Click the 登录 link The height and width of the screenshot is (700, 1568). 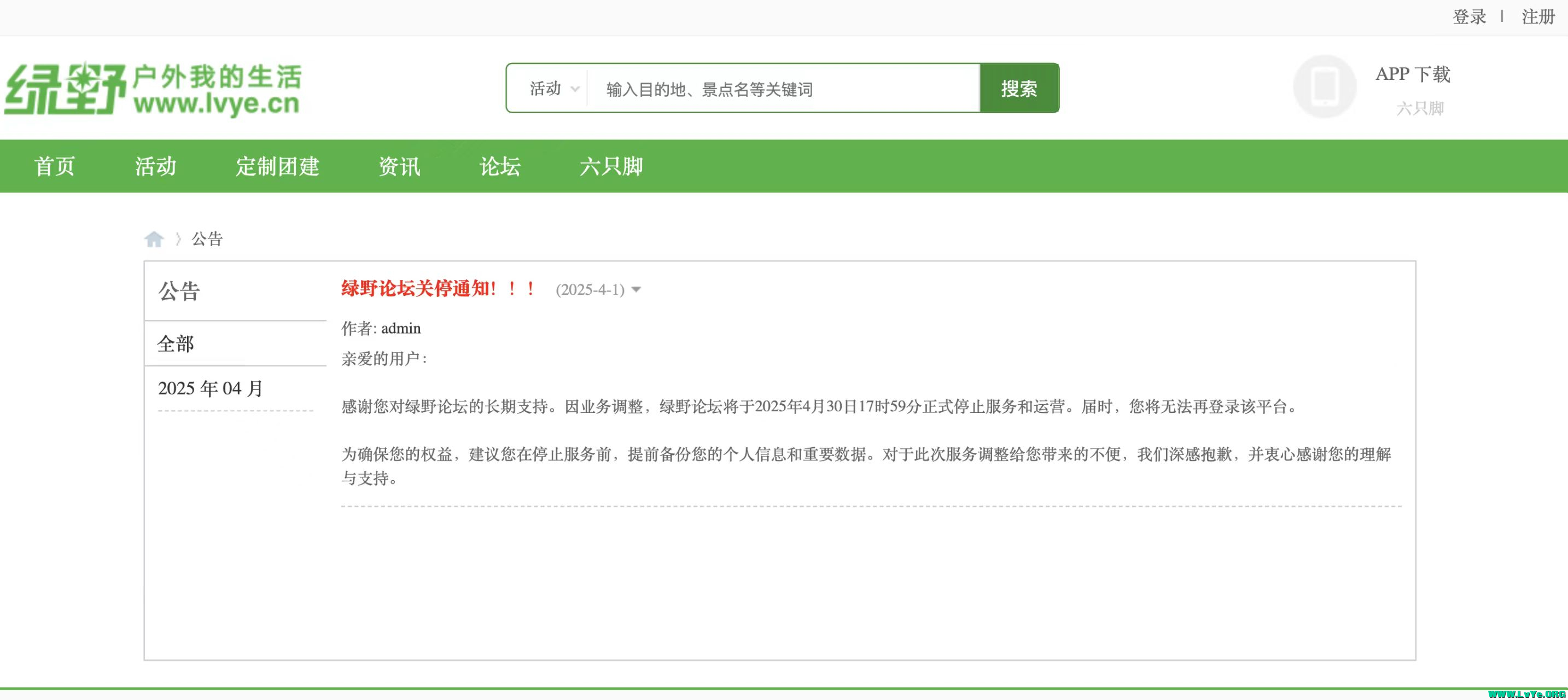click(x=1469, y=16)
